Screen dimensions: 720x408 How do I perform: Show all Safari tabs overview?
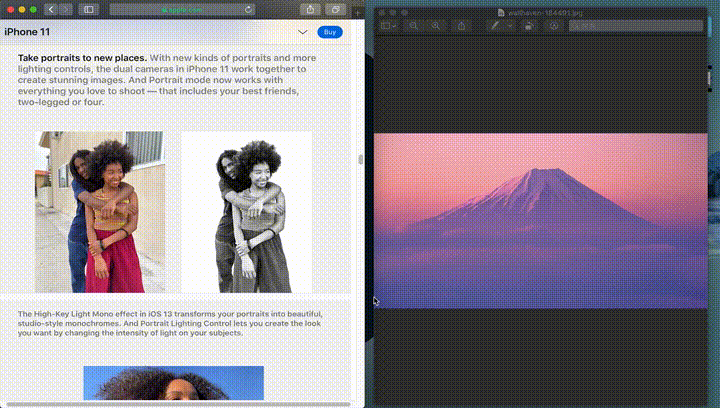coord(336,9)
